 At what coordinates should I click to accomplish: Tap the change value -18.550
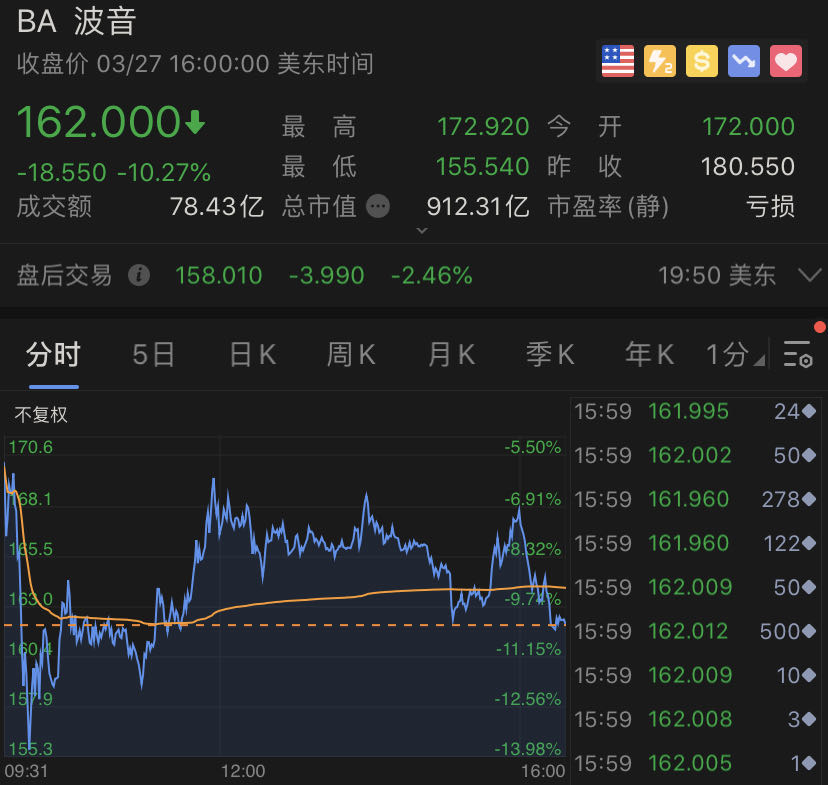click(61, 172)
